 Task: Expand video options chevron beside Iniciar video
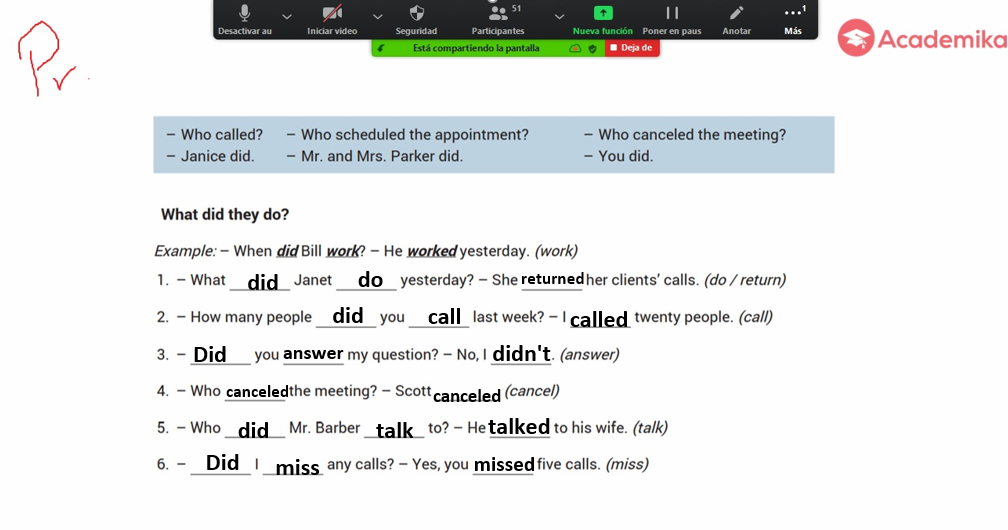[x=377, y=17]
